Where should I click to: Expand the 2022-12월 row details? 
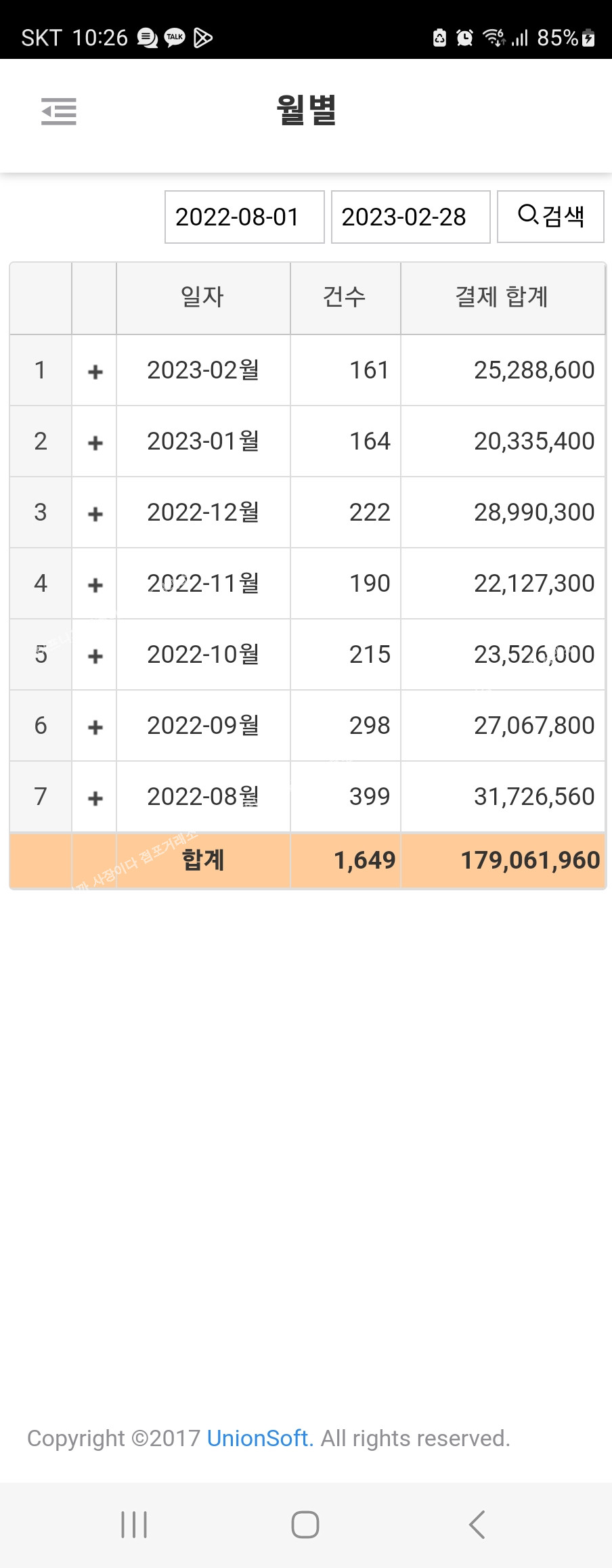[x=95, y=513]
